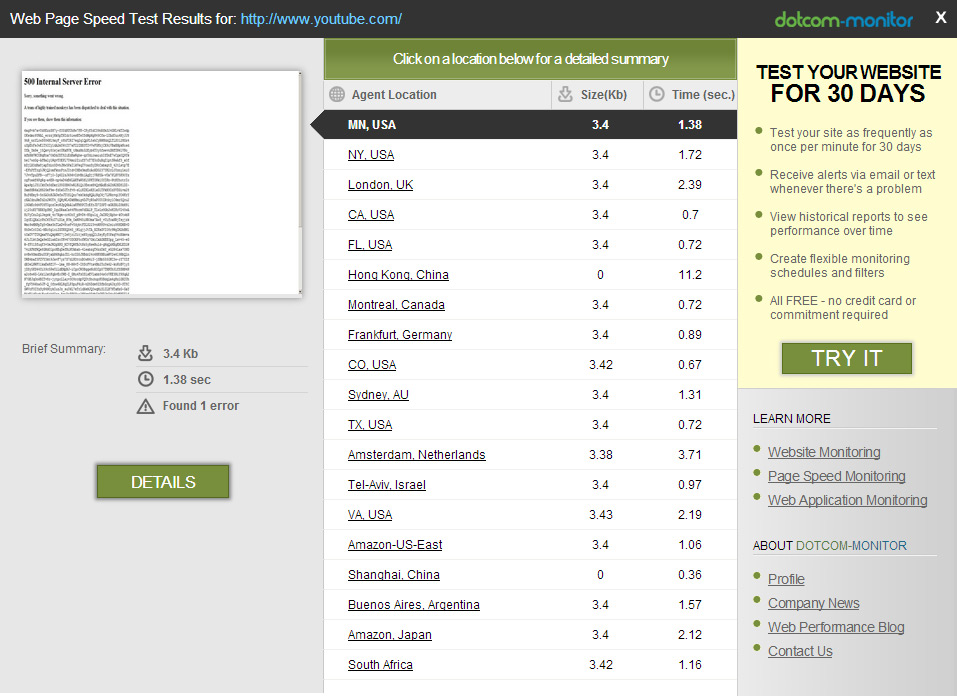Image resolution: width=957 pixels, height=696 pixels.
Task: Click the green DETAILS button
Action: click(163, 482)
